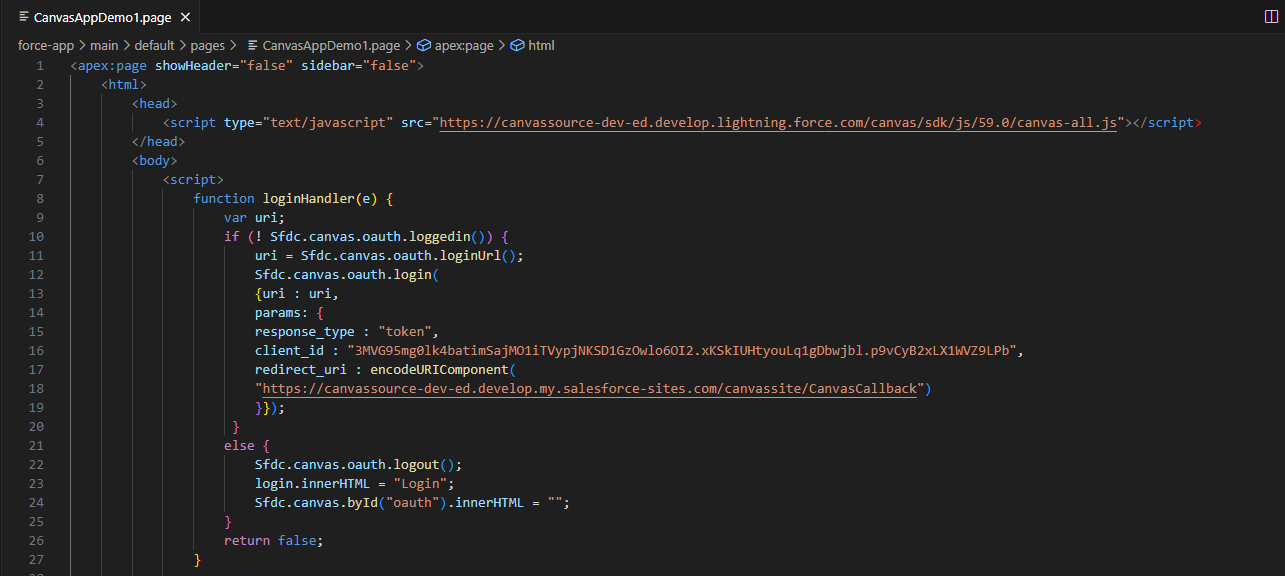Click "main" in the breadcrumb path

click(104, 45)
